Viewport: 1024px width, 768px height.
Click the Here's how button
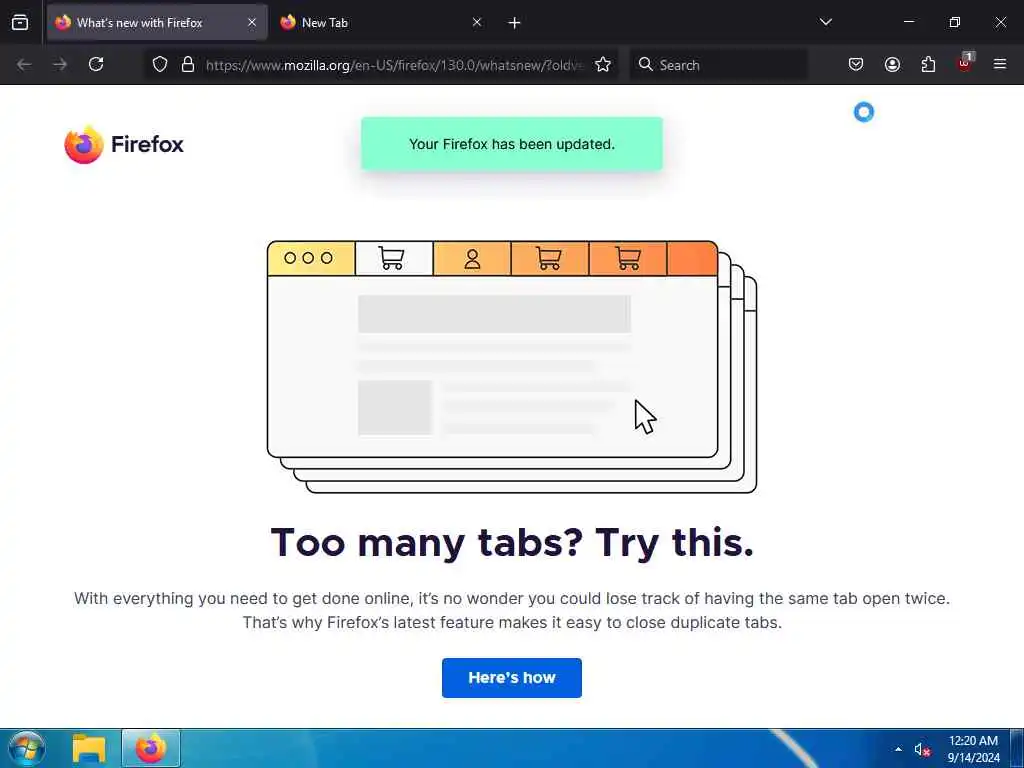coord(512,678)
